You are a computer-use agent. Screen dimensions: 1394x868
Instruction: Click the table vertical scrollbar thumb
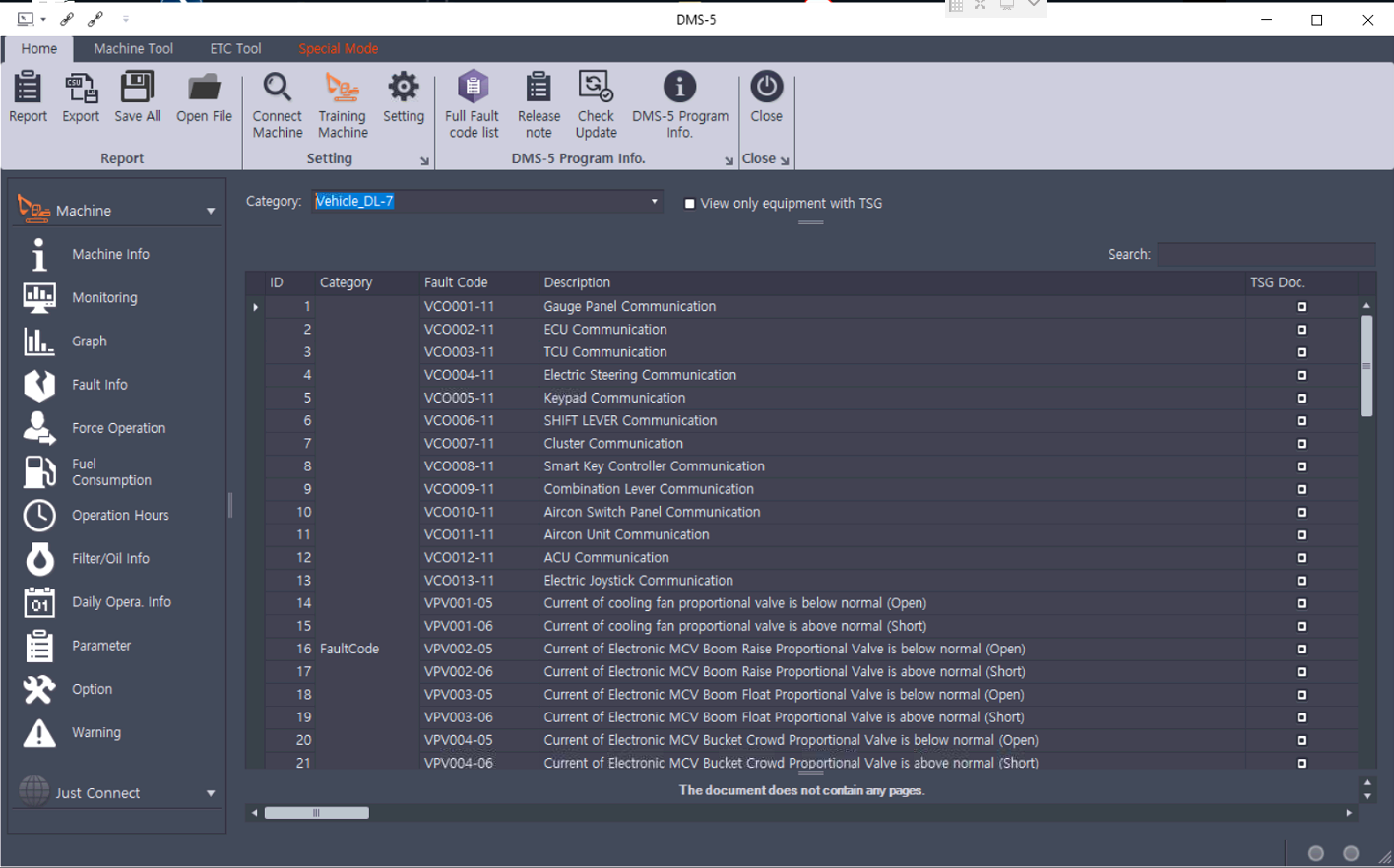pyautogui.click(x=1366, y=366)
